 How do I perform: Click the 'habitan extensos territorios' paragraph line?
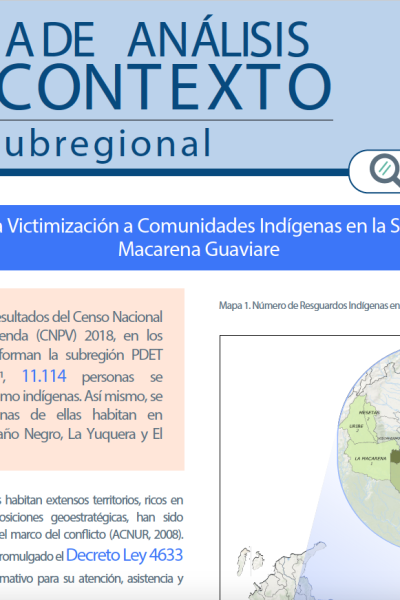tap(92, 500)
